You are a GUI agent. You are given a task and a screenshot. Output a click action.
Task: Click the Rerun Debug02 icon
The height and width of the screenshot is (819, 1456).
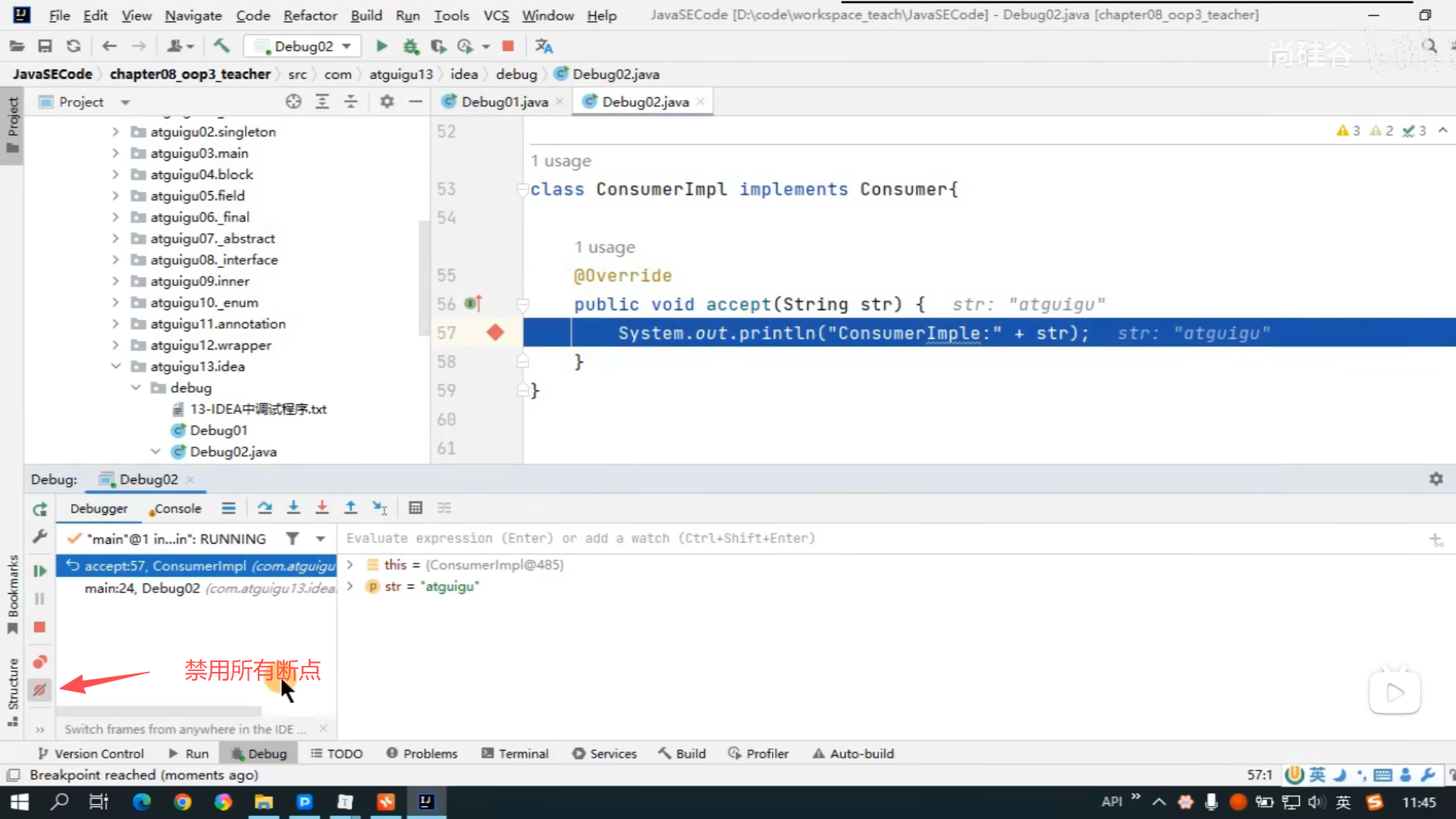[x=40, y=509]
